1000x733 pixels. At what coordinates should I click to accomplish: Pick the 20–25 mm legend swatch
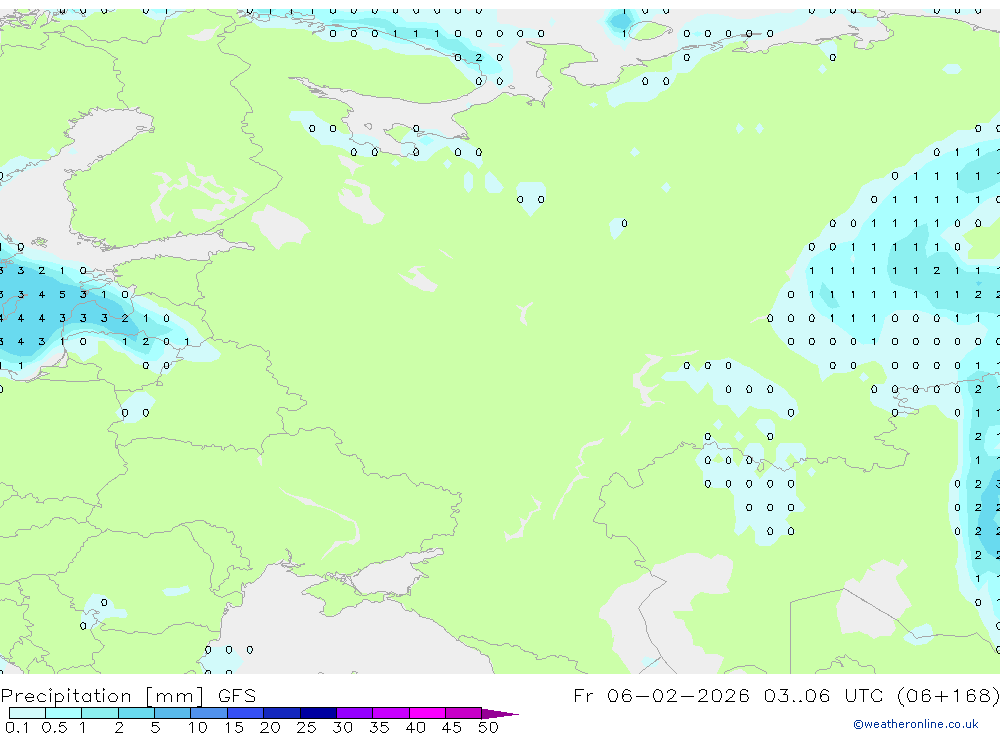tap(282, 713)
